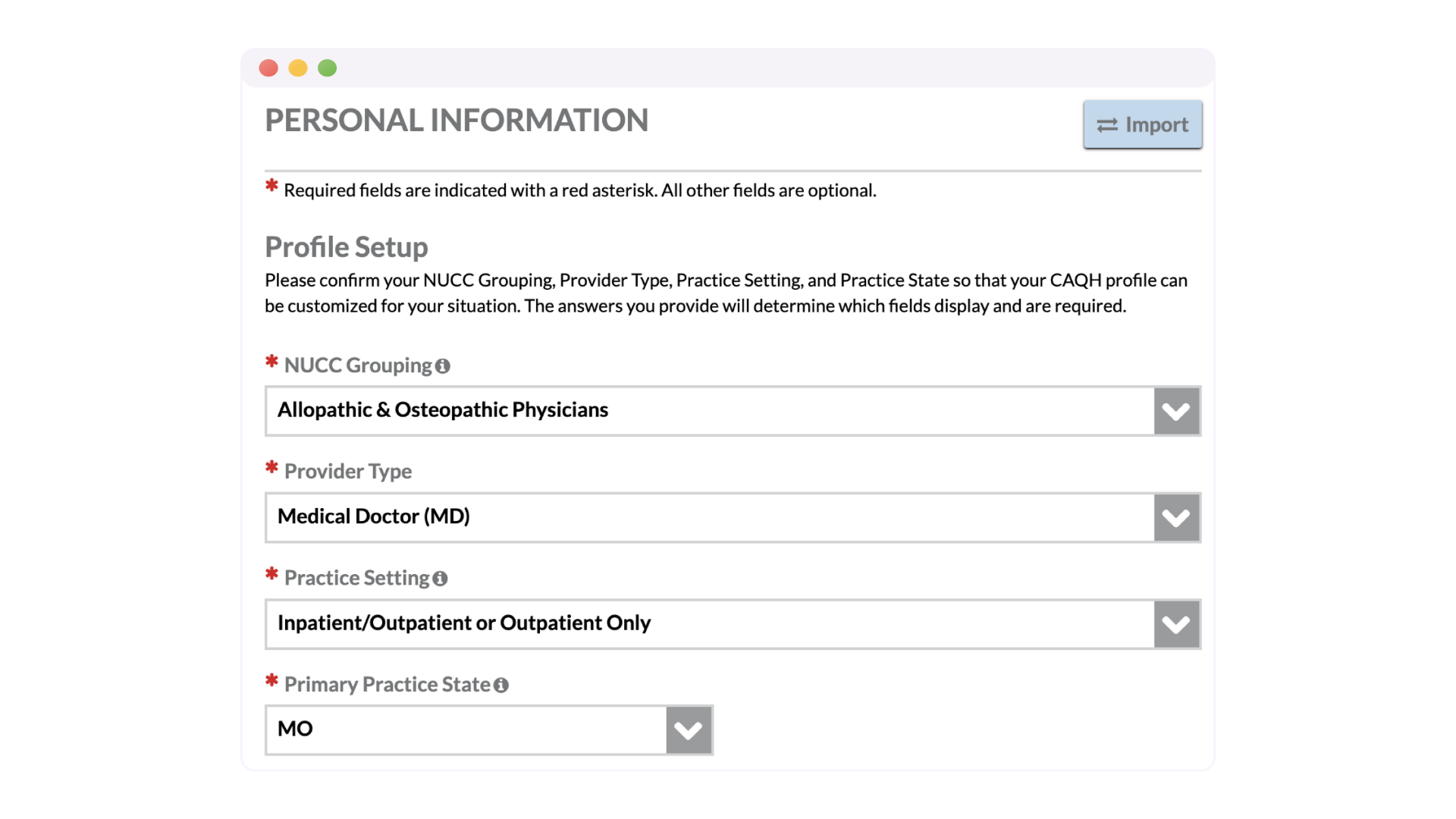The image size is (1456, 819).
Task: Click the Primary Practice State info icon
Action: [501, 686]
